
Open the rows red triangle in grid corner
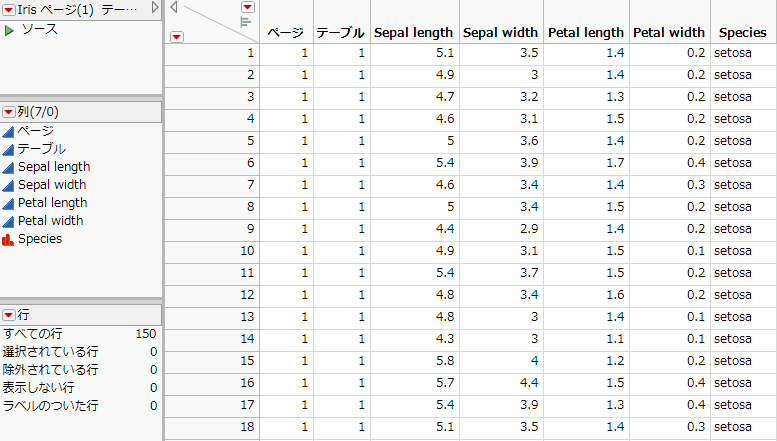coord(177,37)
